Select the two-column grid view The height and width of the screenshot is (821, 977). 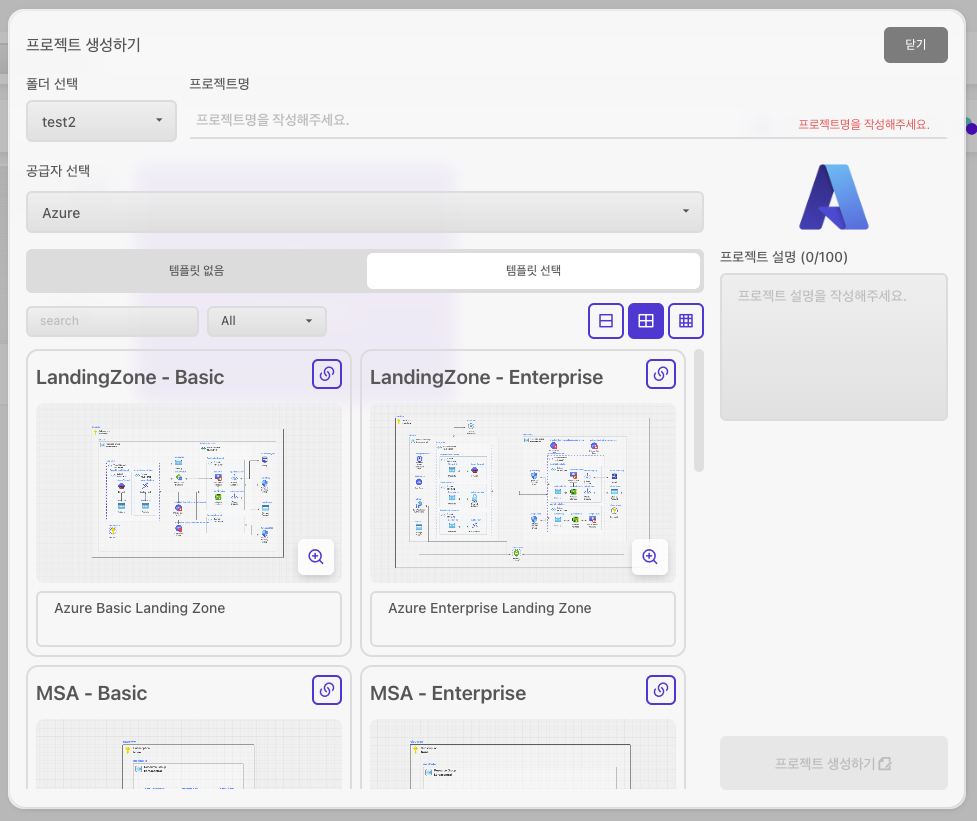(646, 321)
